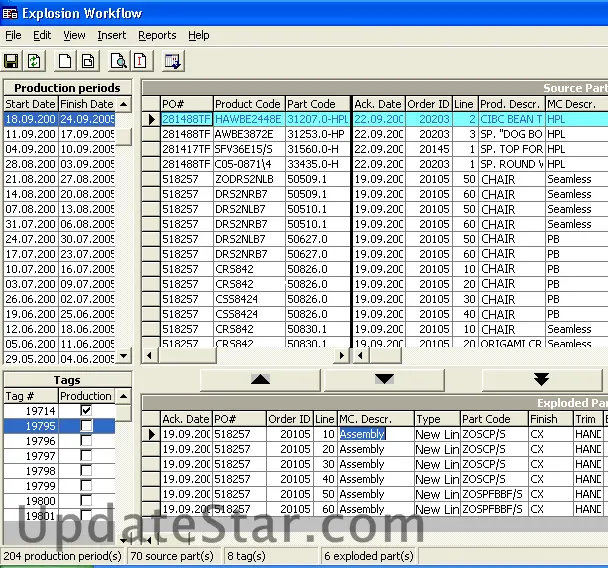Click left scroll arrow under Ack. Date column

(x=361, y=355)
